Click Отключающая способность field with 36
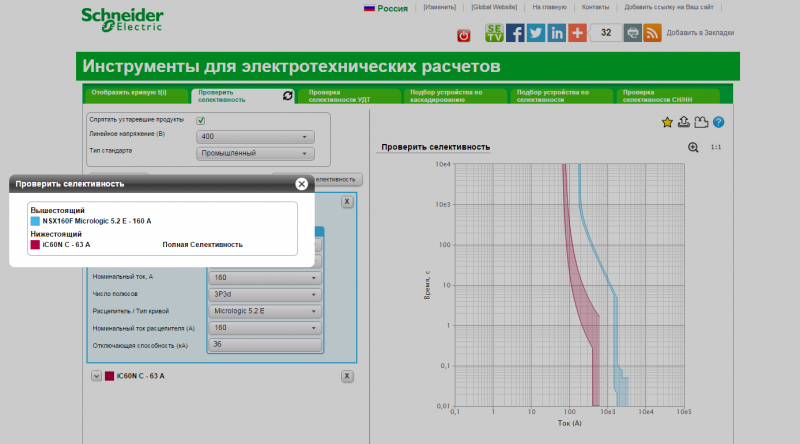 coord(265,344)
